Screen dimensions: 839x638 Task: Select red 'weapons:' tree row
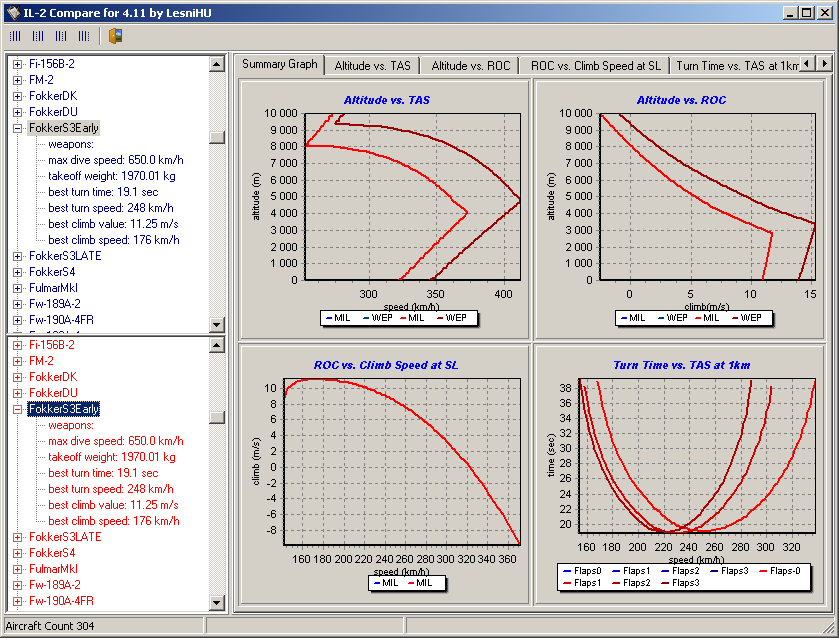(71, 425)
